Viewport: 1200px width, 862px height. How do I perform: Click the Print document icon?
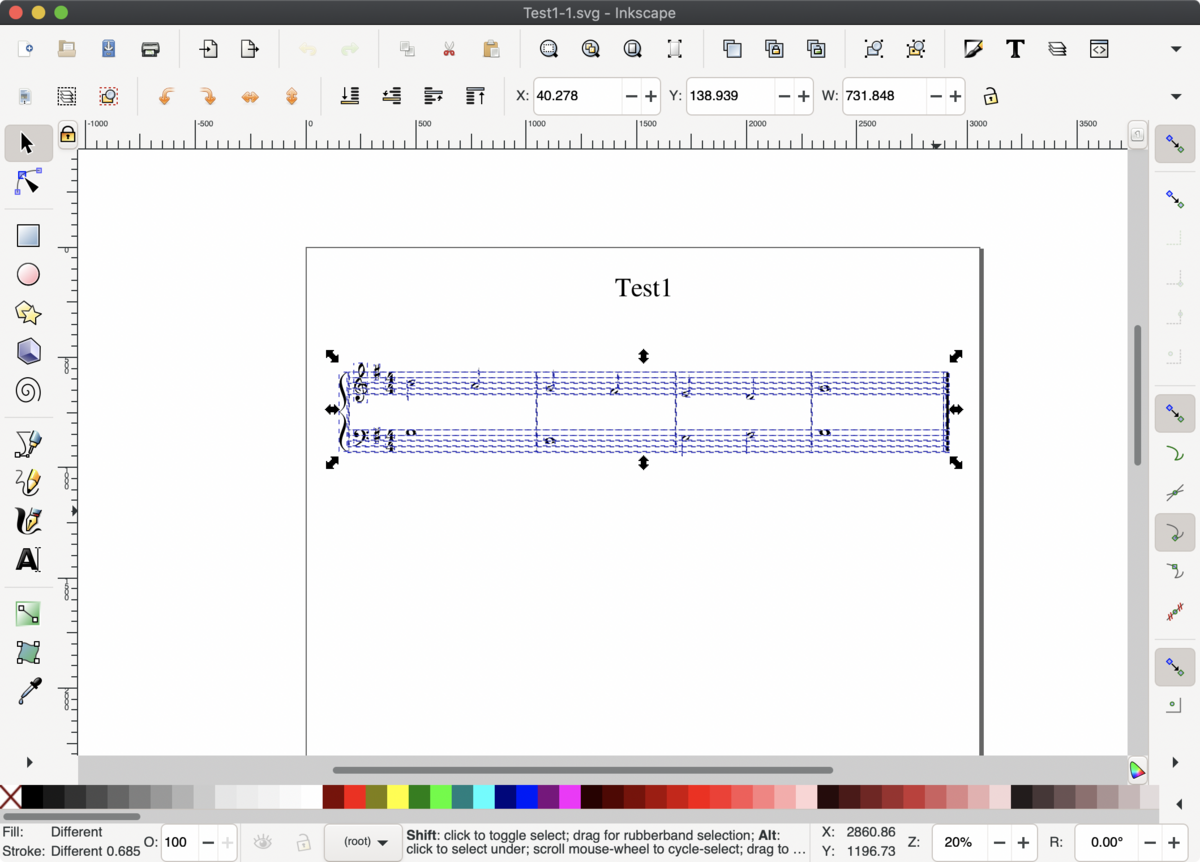pyautogui.click(x=151, y=49)
